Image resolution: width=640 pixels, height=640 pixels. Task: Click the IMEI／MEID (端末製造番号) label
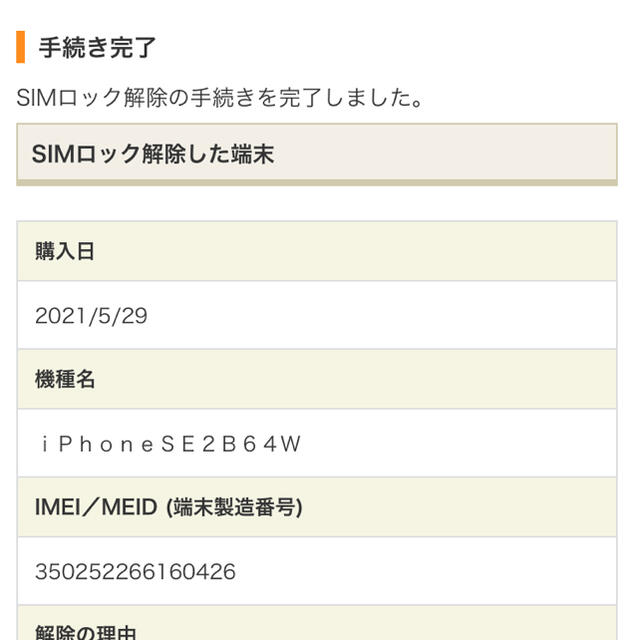(x=169, y=507)
